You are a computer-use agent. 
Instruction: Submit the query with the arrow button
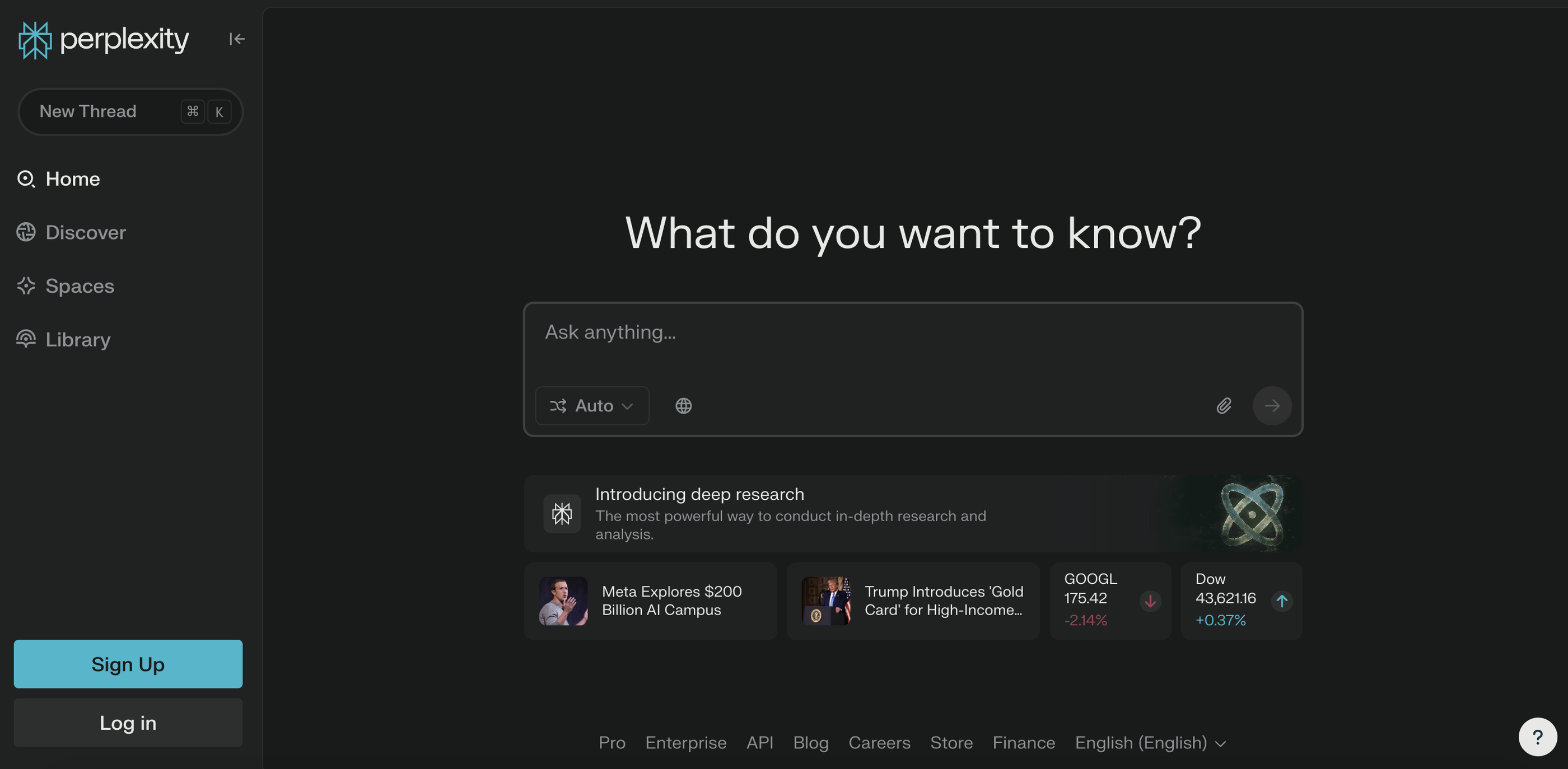click(1272, 406)
